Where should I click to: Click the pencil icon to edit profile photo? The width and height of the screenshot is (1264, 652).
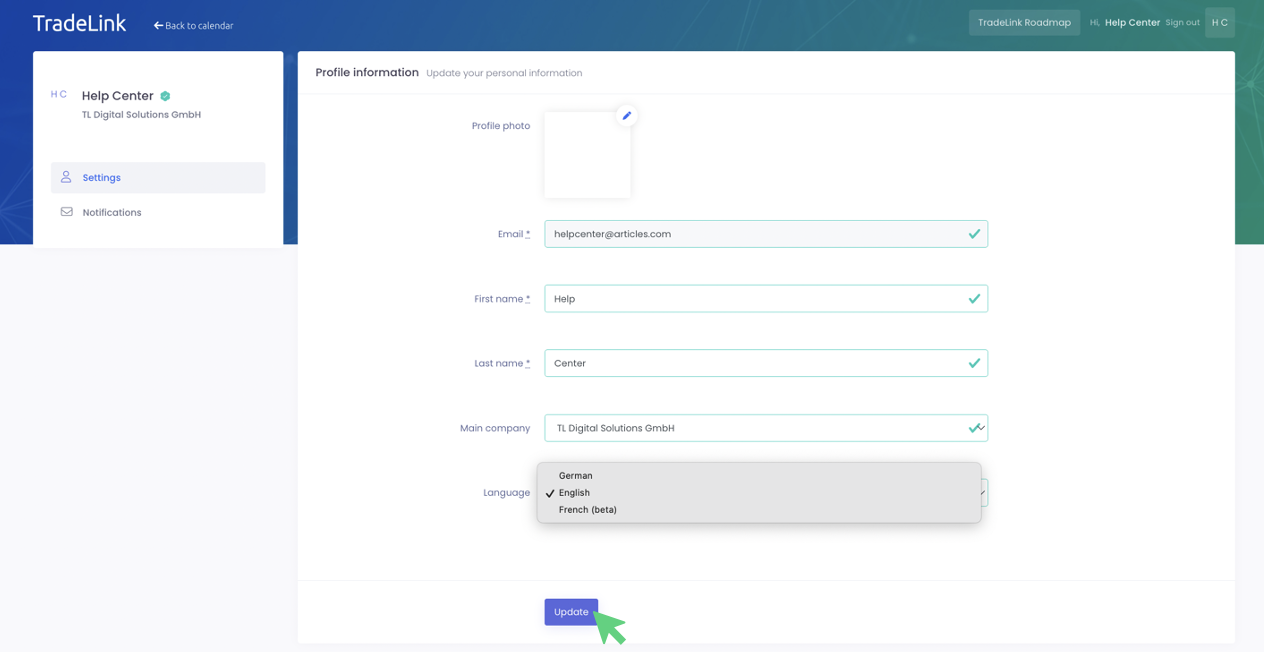(627, 116)
